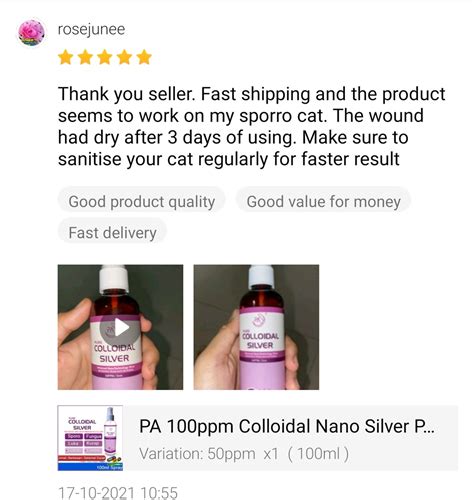Viewport: 474px width, 500px height.
Task: Click the second rating star
Action: pos(85,57)
